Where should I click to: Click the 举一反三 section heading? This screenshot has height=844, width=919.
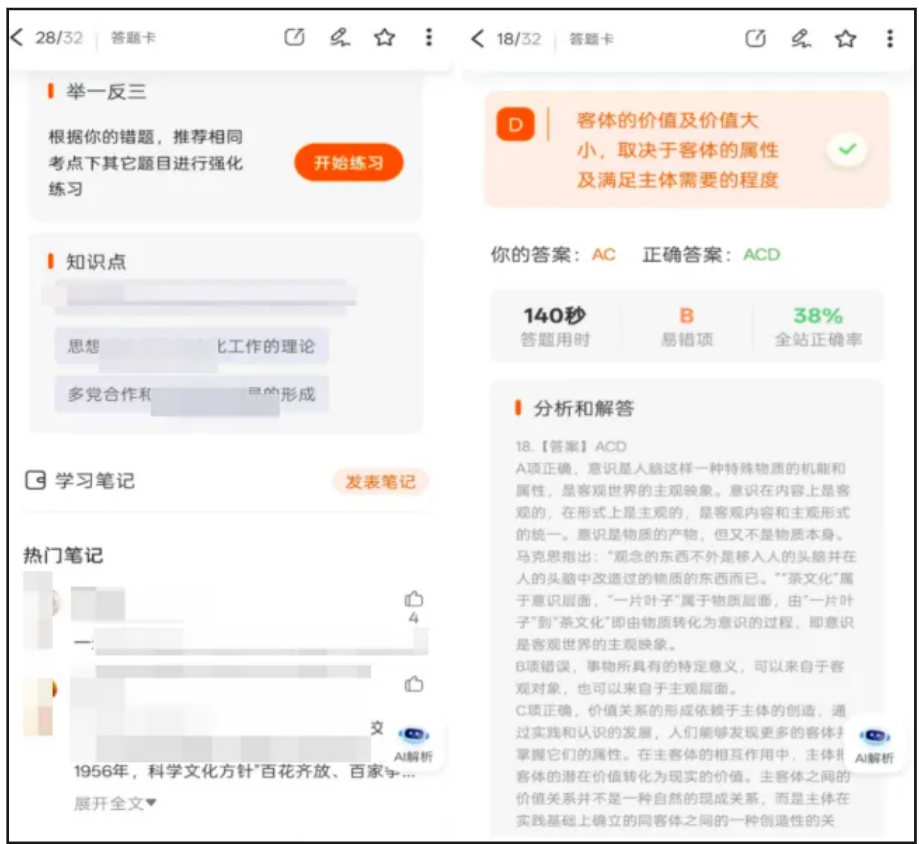(105, 91)
